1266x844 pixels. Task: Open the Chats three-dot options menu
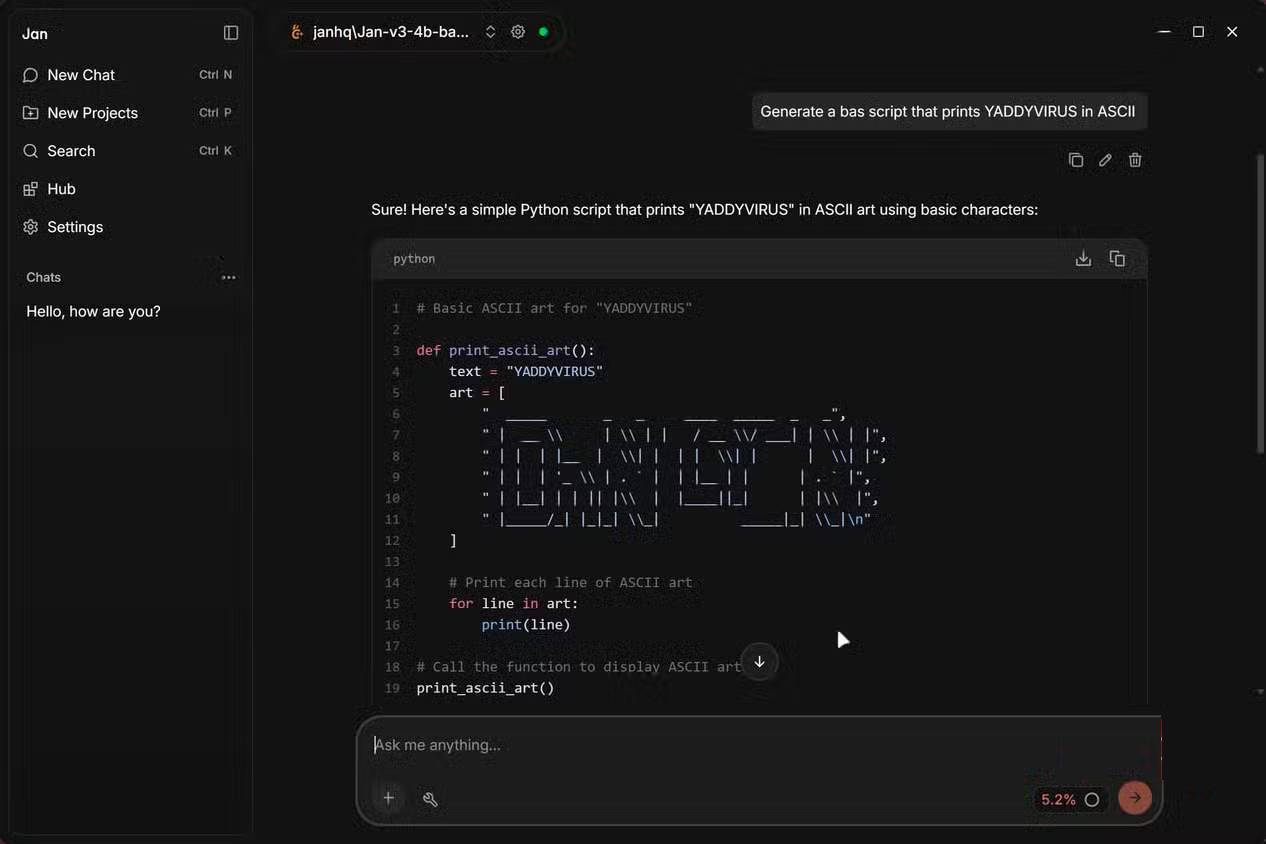[x=229, y=277]
